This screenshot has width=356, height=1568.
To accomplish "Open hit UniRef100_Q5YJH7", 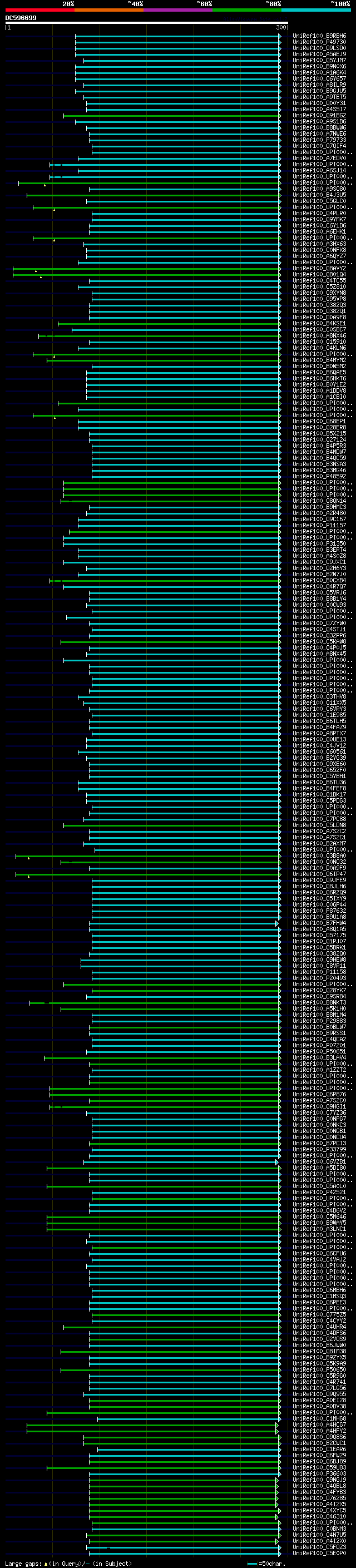I will coord(319,60).
